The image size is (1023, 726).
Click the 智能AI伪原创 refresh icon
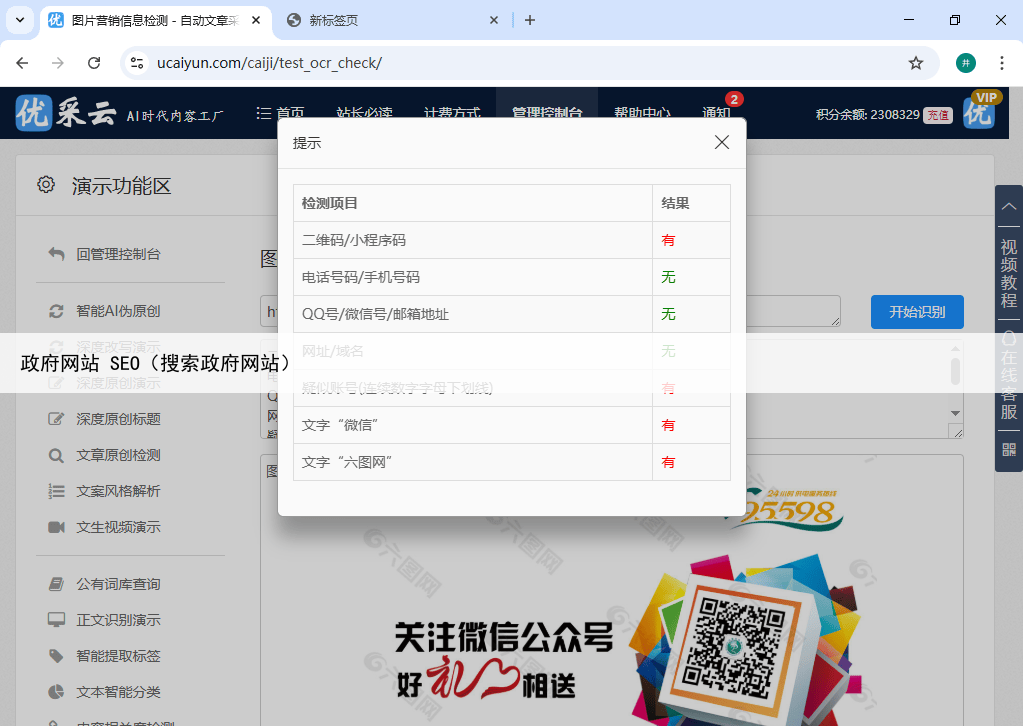point(57,311)
